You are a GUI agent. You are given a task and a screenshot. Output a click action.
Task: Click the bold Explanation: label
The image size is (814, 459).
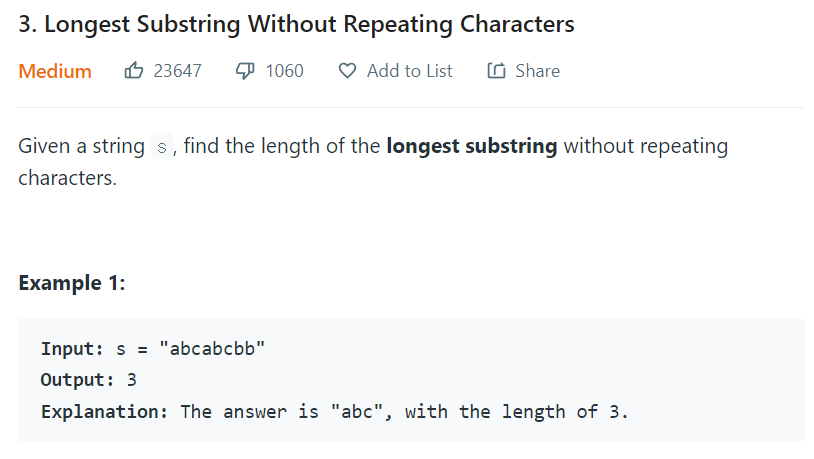tap(105, 412)
